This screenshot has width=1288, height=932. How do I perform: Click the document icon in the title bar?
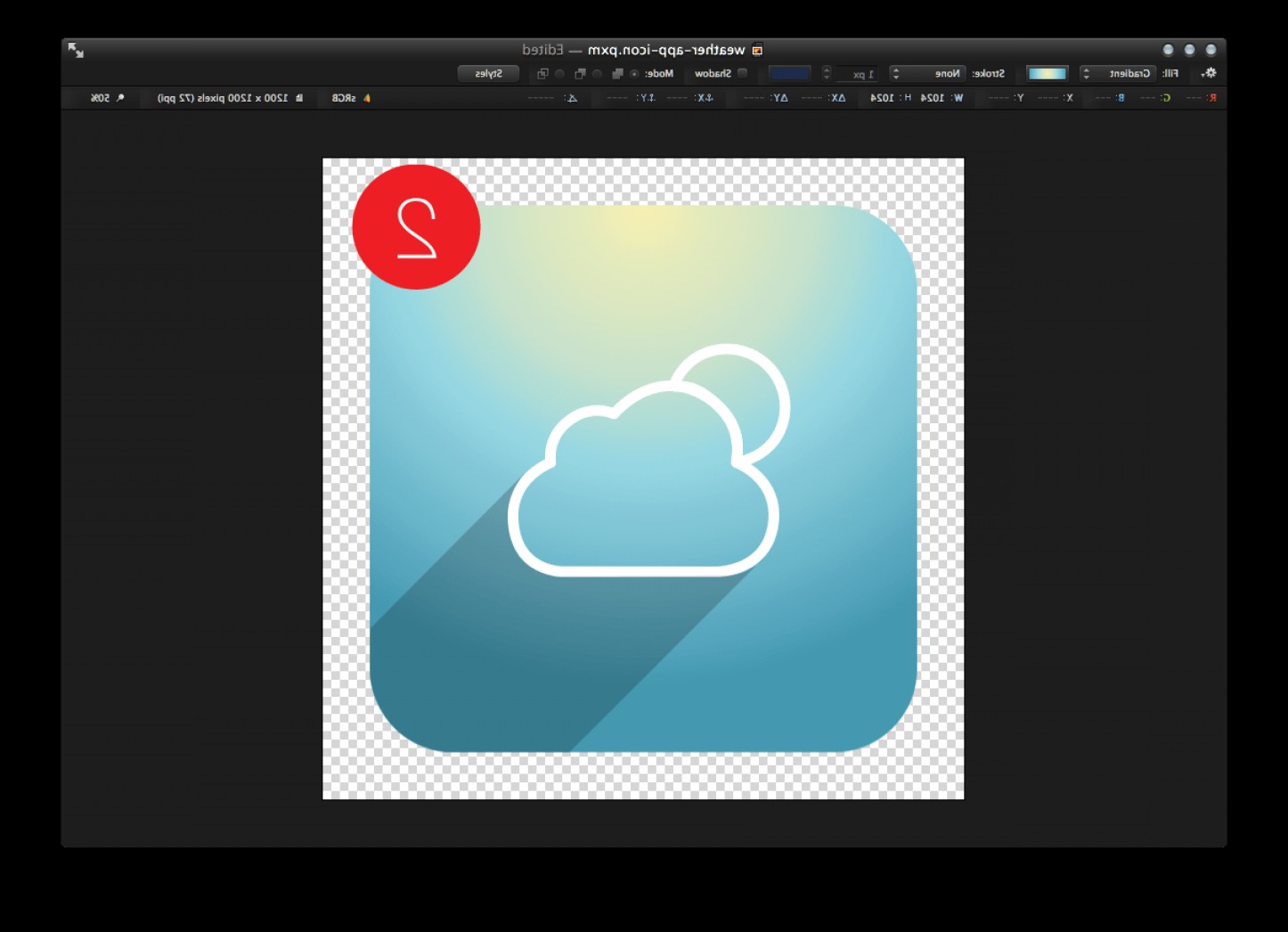click(x=756, y=50)
